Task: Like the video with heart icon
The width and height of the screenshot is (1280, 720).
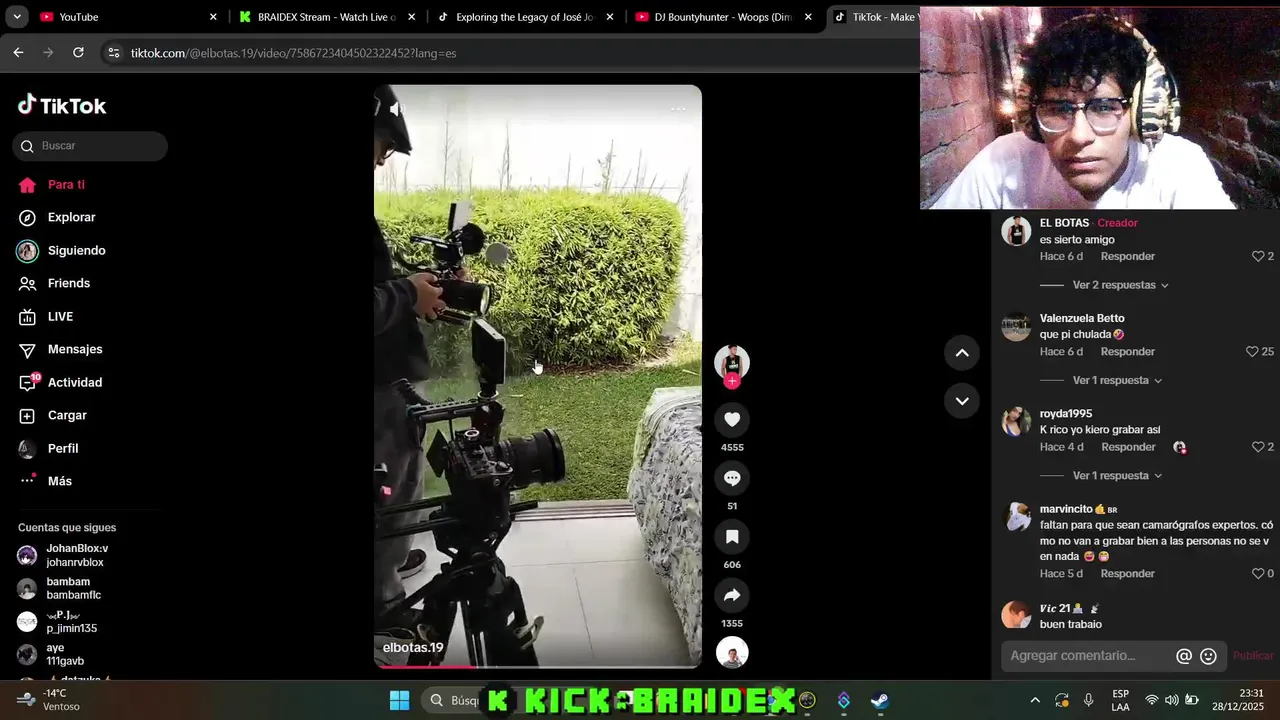Action: point(732,420)
